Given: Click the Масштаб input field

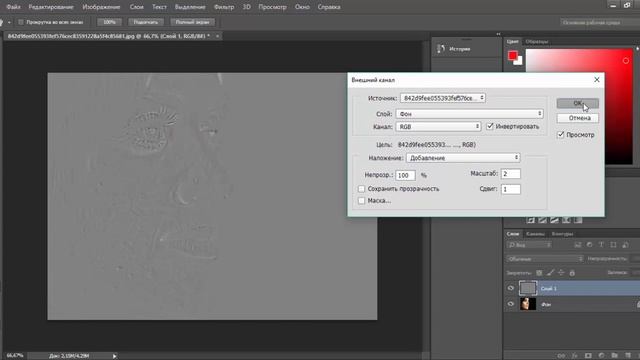Looking at the screenshot, I should pyautogui.click(x=511, y=174).
